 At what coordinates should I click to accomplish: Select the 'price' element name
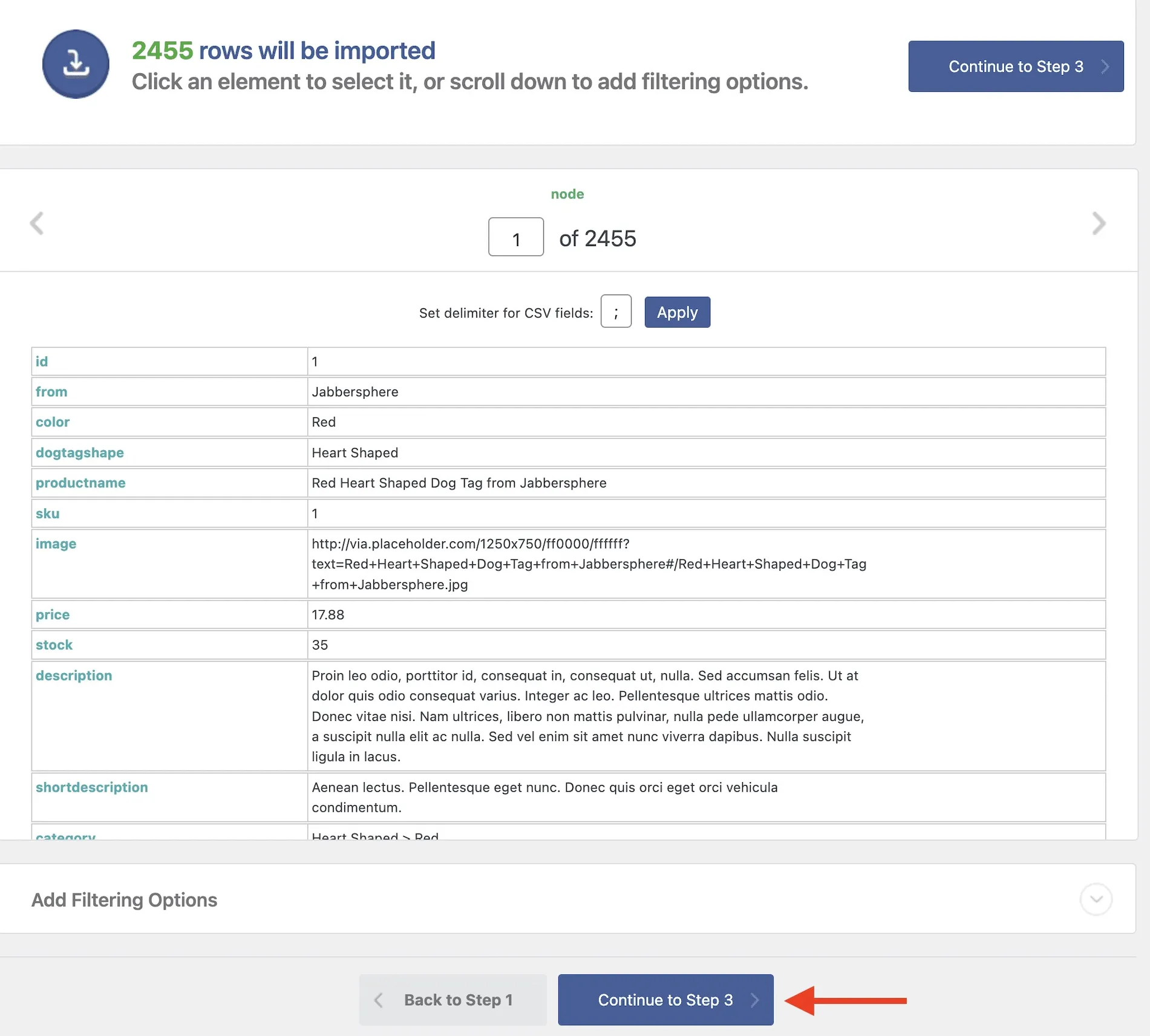[x=53, y=614]
